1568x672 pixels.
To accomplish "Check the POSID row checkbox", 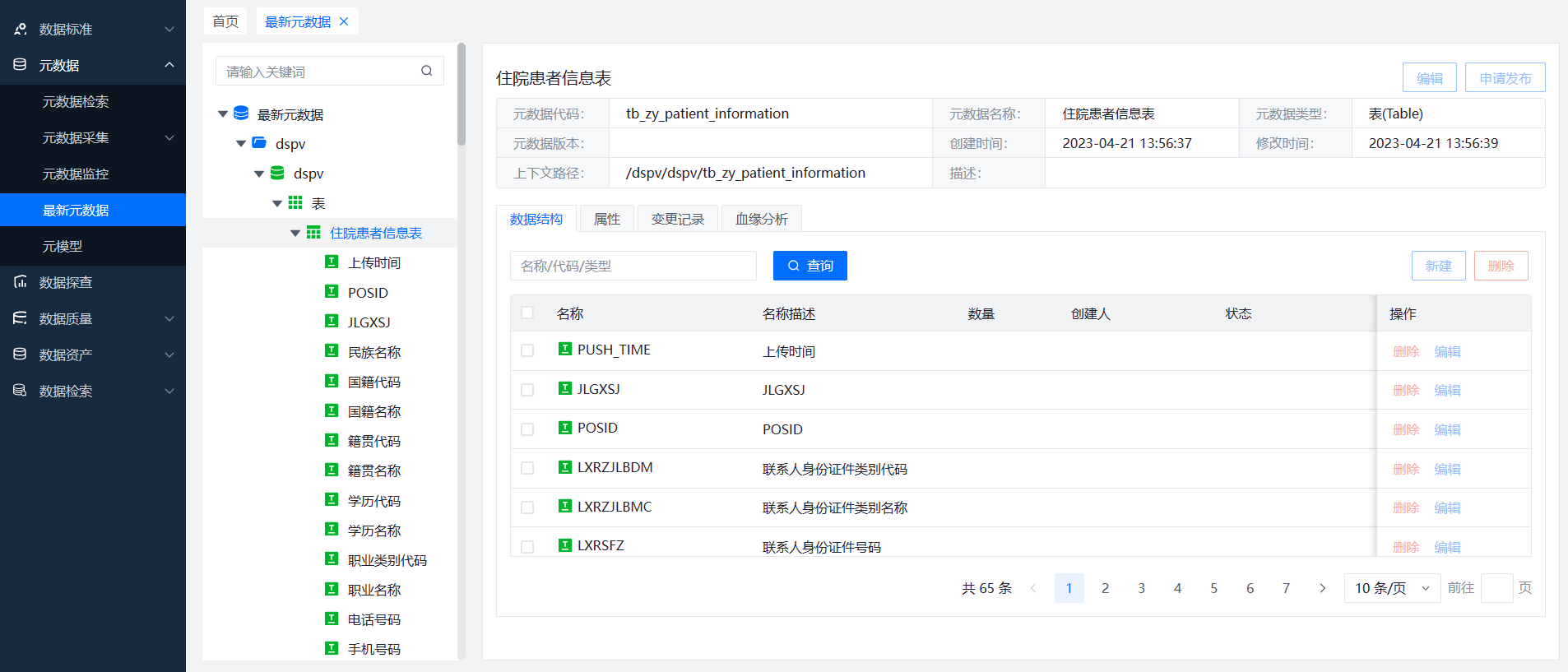I will [x=527, y=429].
